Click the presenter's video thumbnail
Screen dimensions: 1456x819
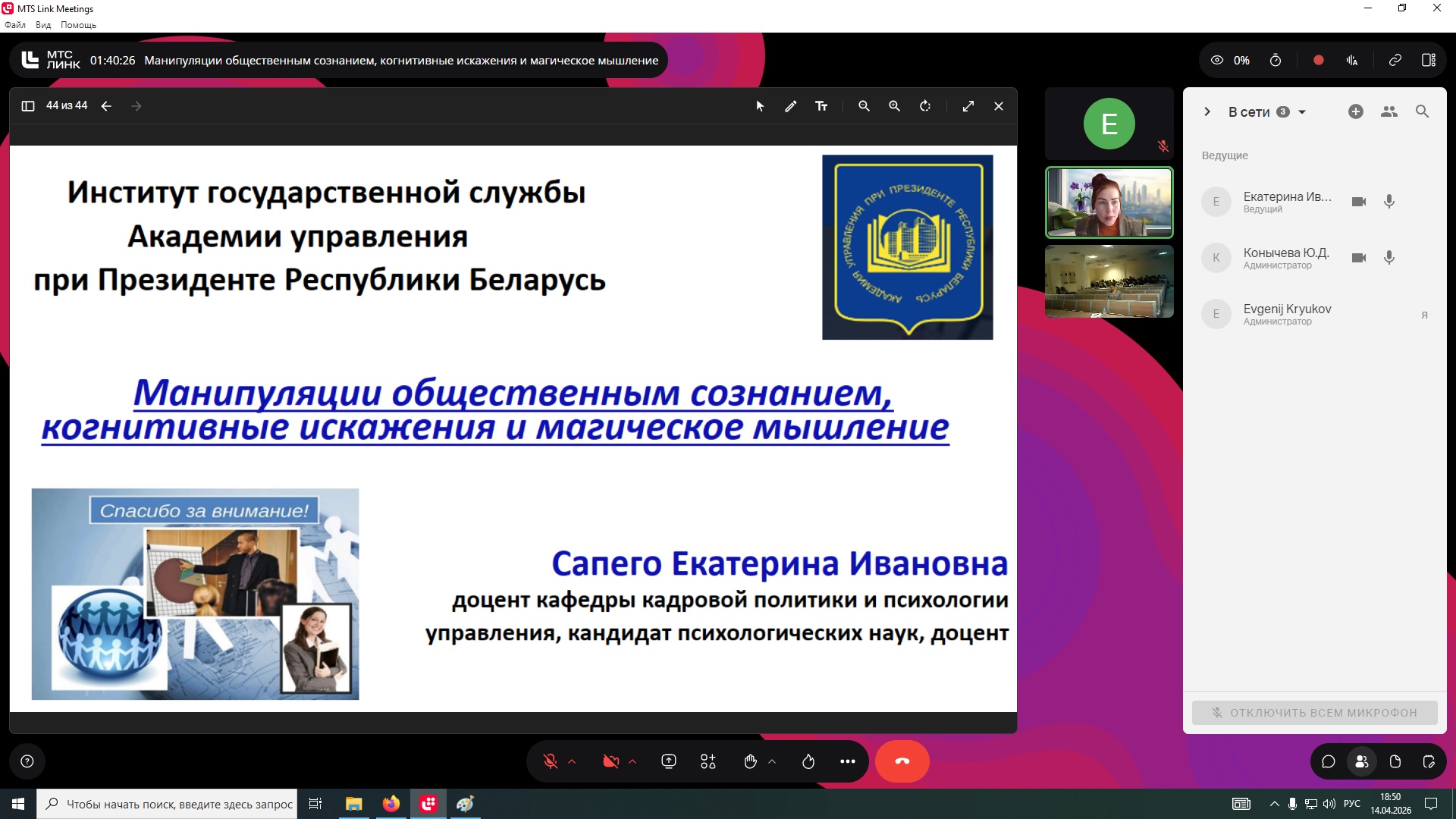click(x=1109, y=202)
